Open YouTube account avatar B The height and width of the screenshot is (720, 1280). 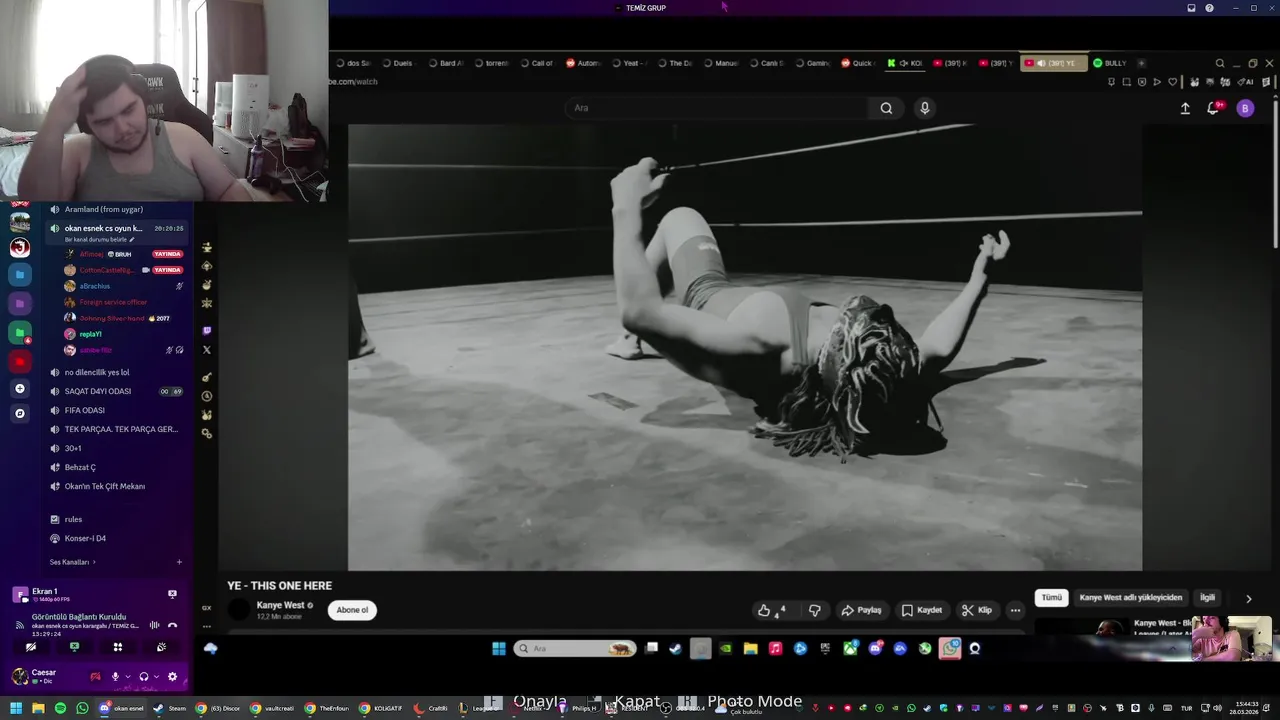(1245, 108)
